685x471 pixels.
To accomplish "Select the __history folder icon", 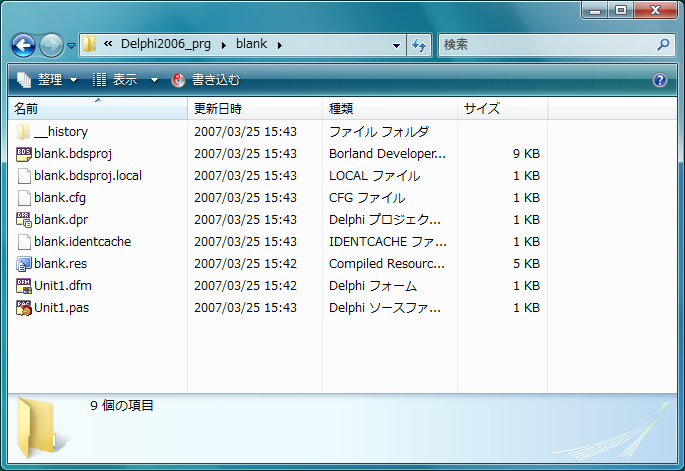I will (x=24, y=132).
